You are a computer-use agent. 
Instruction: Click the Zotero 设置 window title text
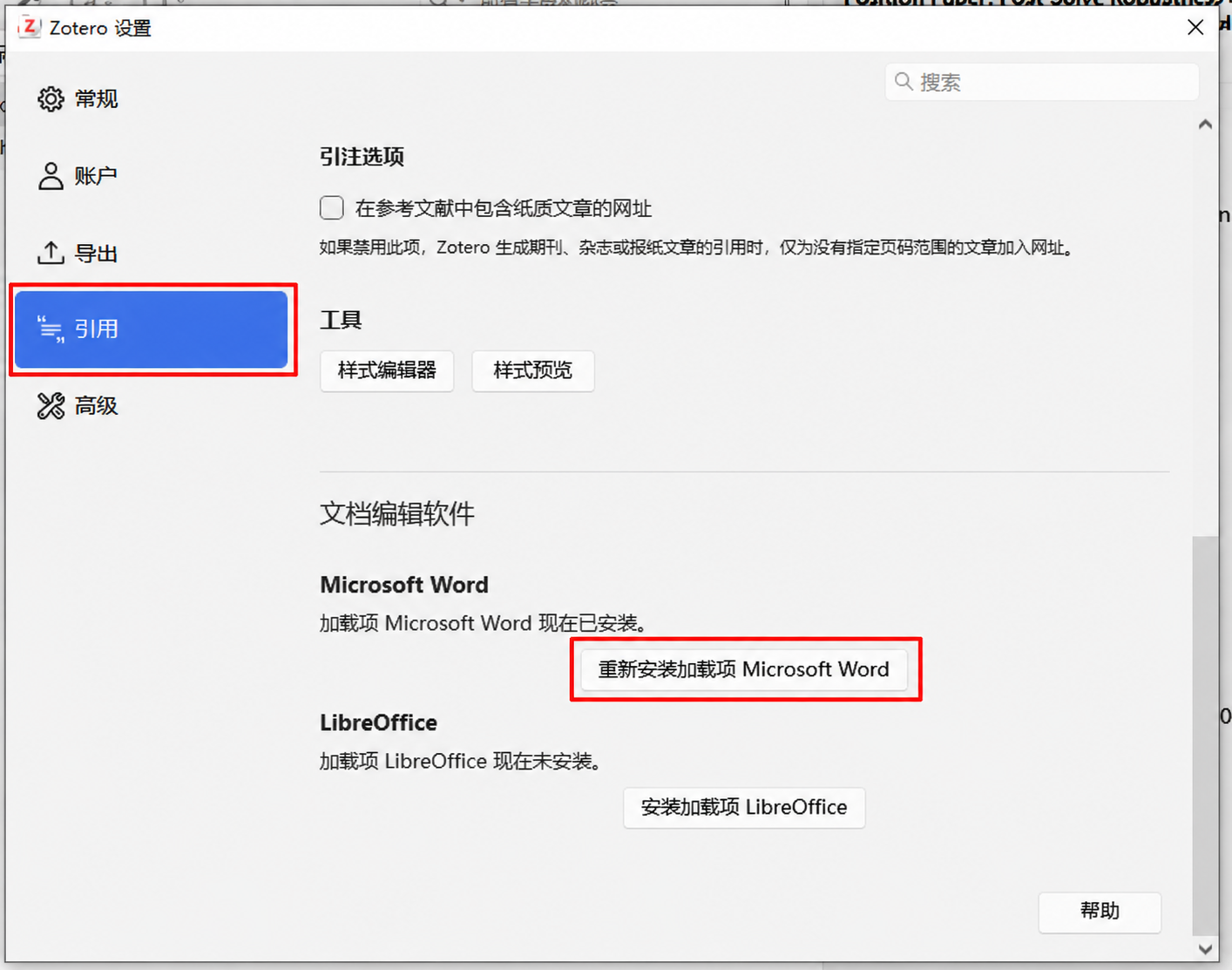[x=100, y=28]
